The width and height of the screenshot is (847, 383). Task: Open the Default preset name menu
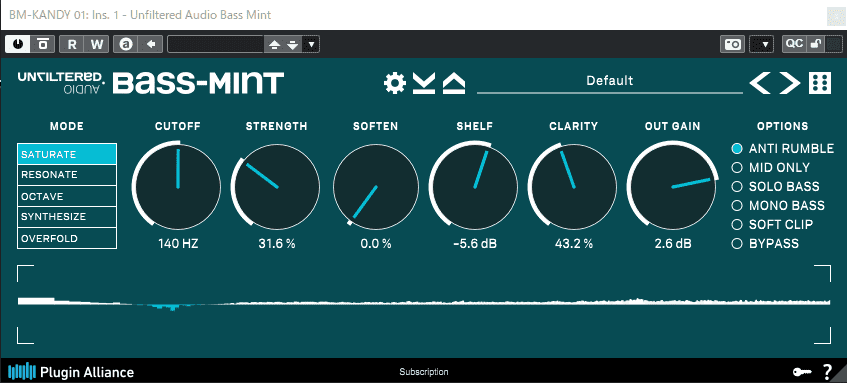tap(610, 81)
